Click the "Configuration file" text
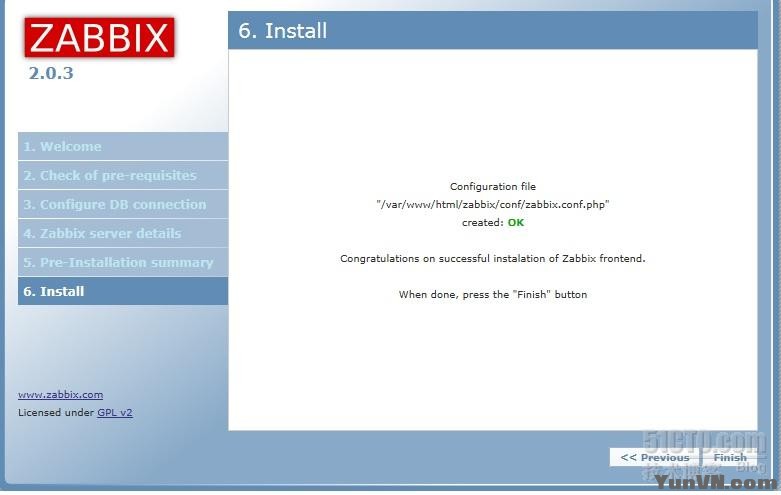Screen dimensions: 781x495 coord(493,186)
